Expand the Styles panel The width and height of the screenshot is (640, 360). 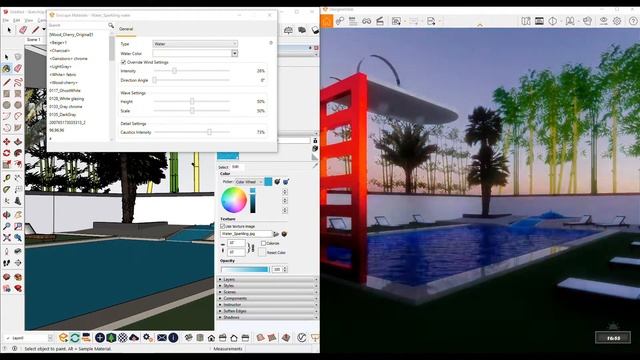tap(267, 286)
